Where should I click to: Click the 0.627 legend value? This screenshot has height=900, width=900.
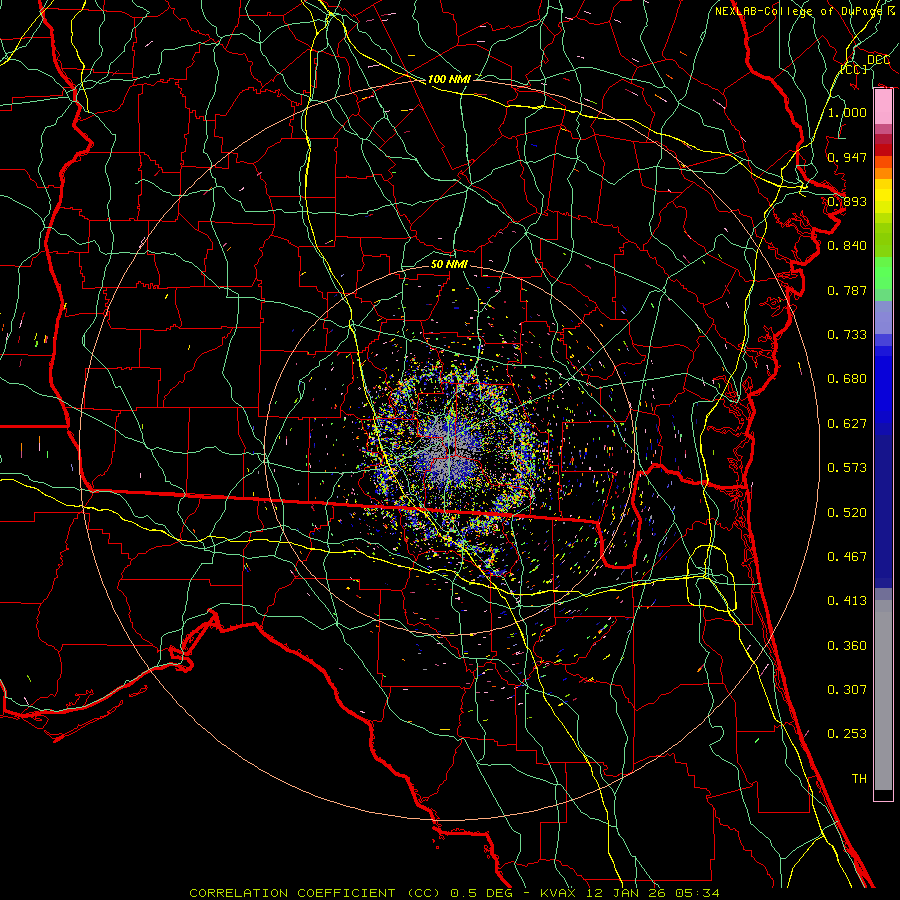[x=847, y=423]
